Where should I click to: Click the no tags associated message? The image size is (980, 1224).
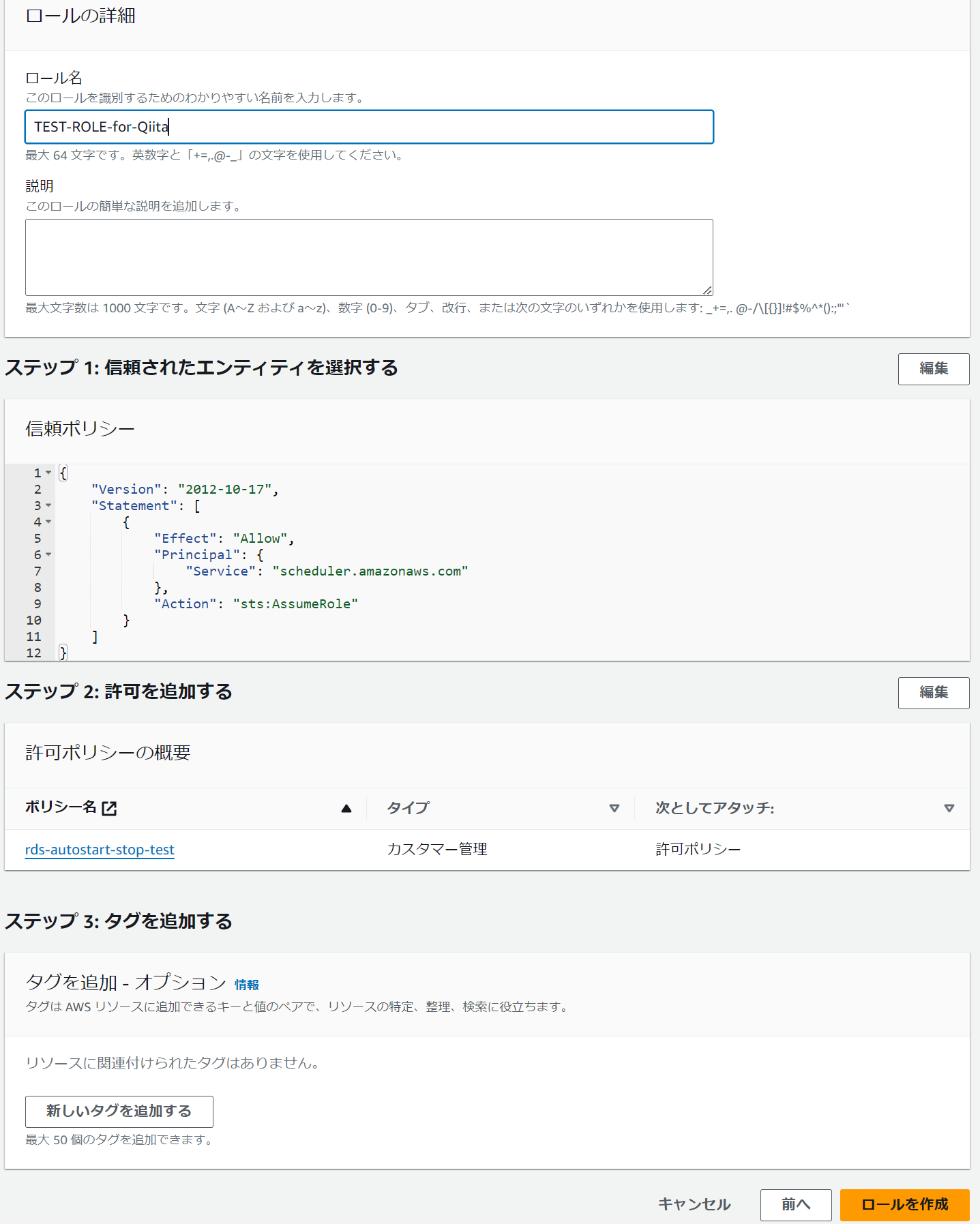(x=173, y=1063)
